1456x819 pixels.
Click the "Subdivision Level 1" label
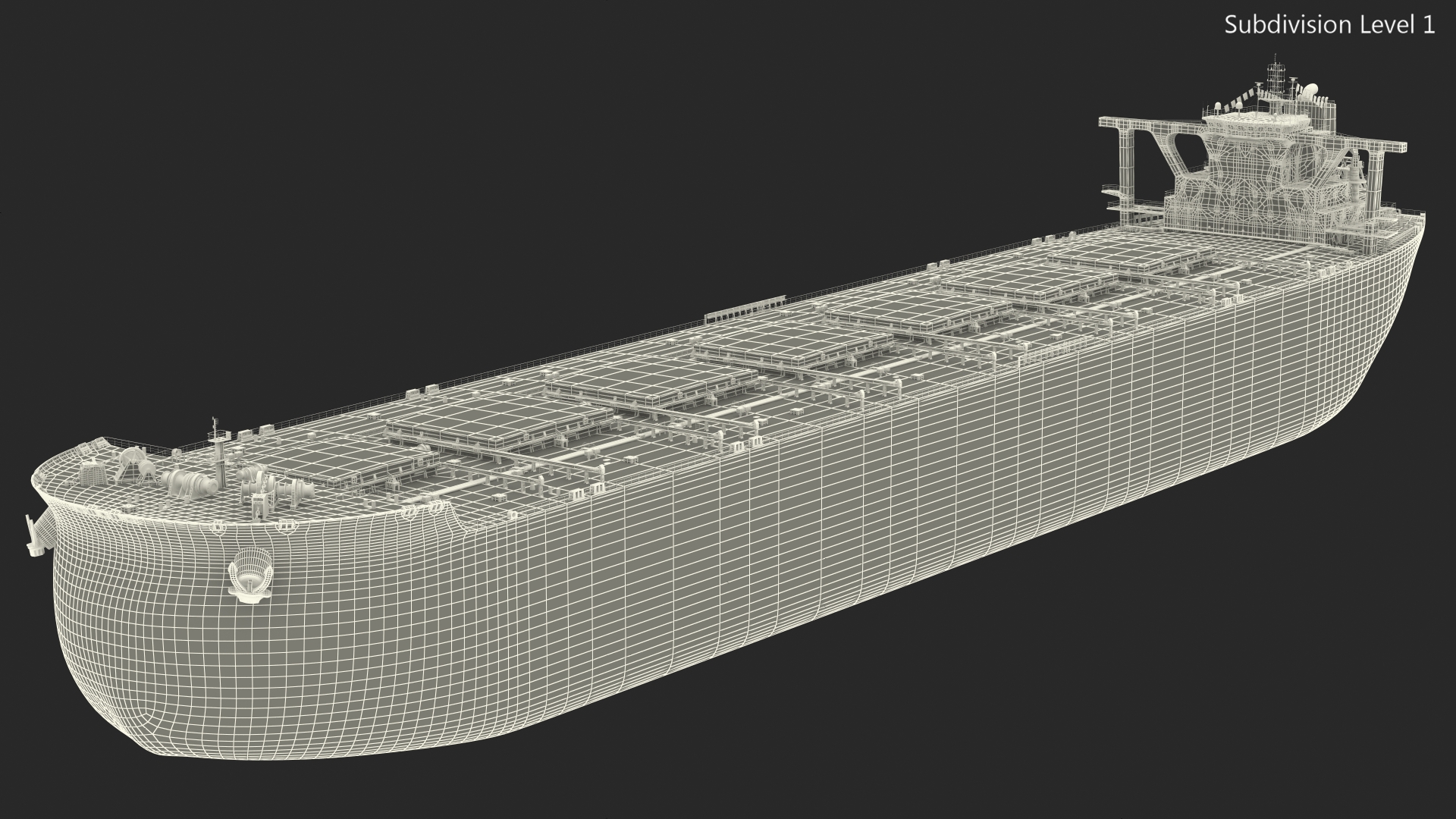click(1329, 25)
